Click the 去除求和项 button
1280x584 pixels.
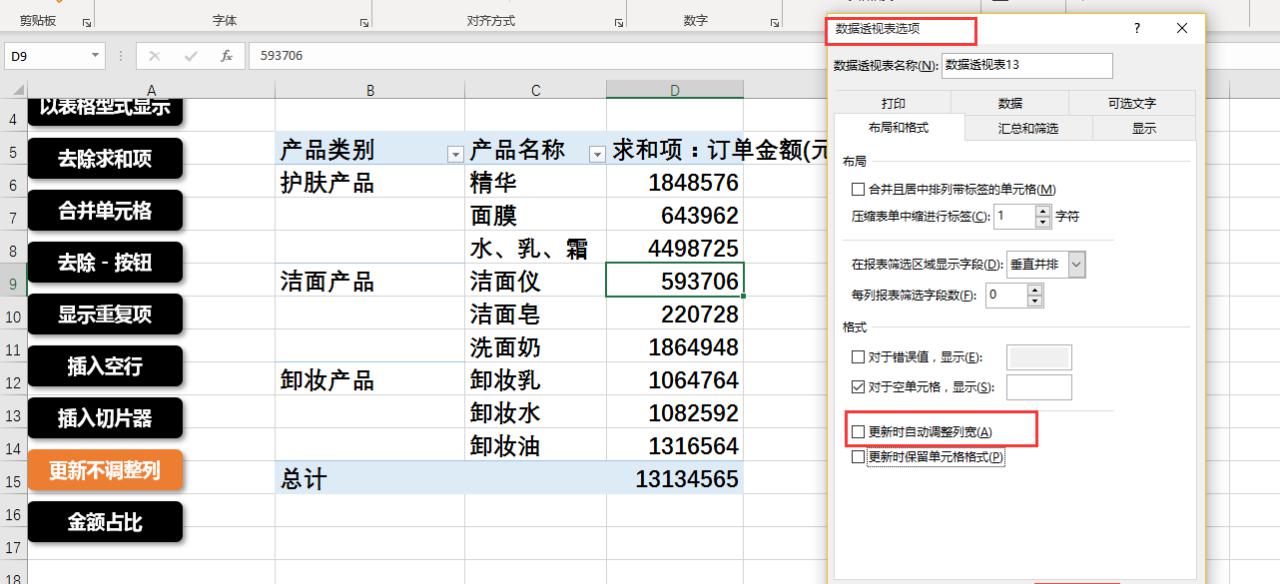pyautogui.click(x=105, y=159)
